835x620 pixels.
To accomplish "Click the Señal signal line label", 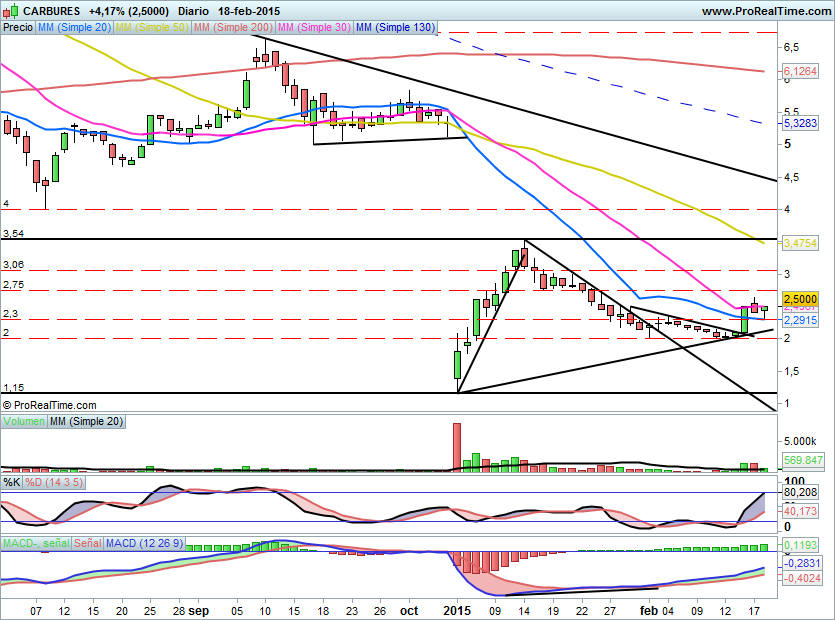I will [x=88, y=543].
